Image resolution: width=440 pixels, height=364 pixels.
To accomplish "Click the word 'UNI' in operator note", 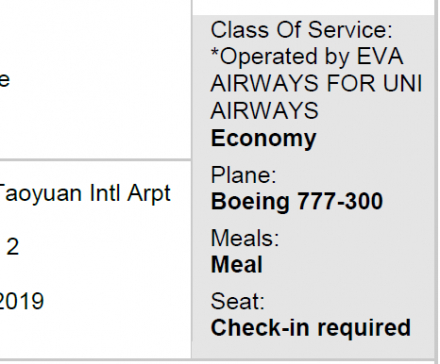I will click(403, 83).
